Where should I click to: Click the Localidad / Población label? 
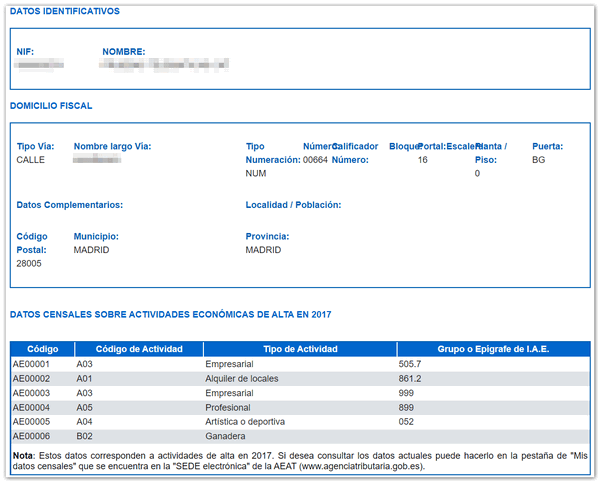coord(293,205)
